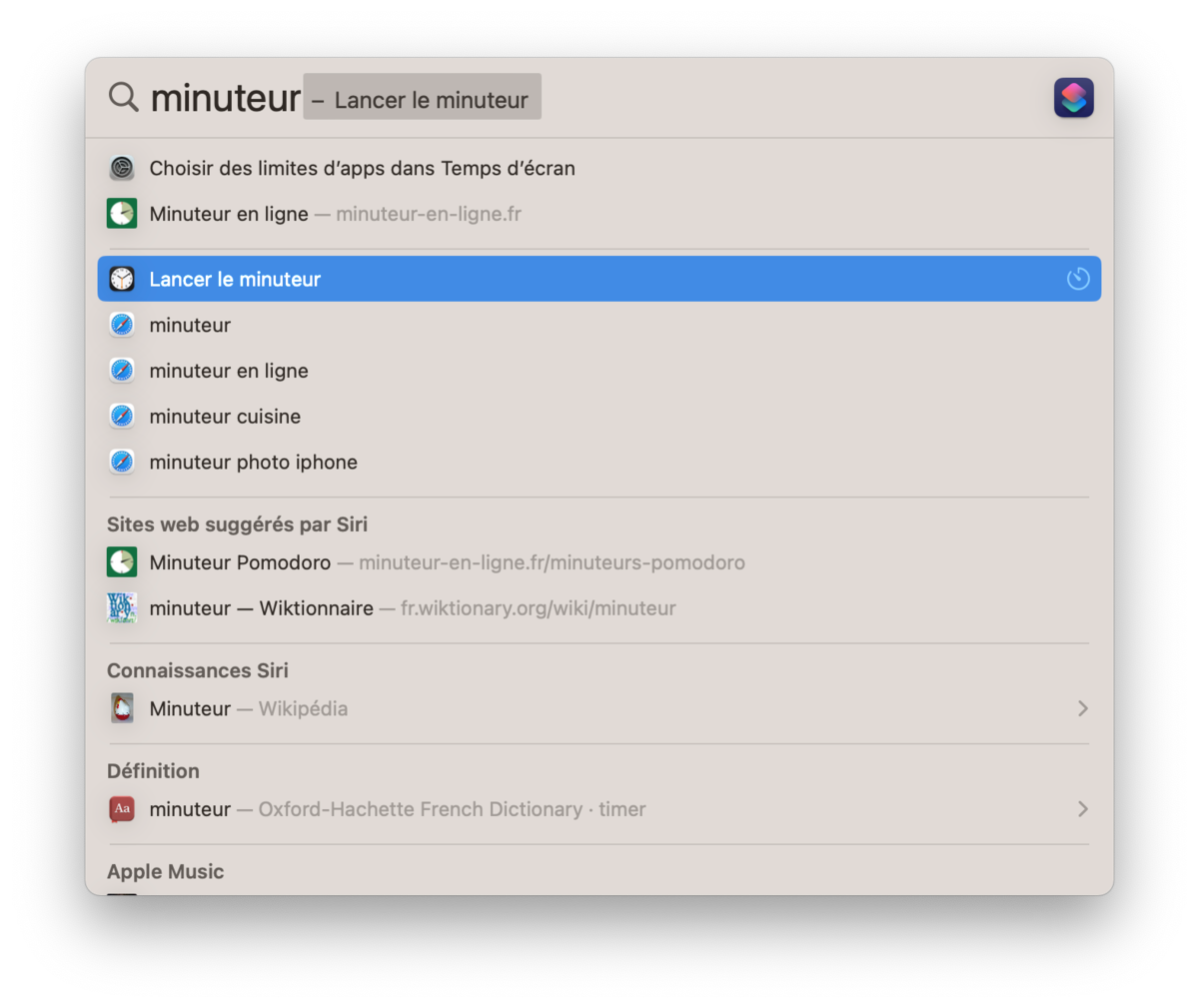Select "minuteur photo iphone" search suggestion

pos(599,463)
